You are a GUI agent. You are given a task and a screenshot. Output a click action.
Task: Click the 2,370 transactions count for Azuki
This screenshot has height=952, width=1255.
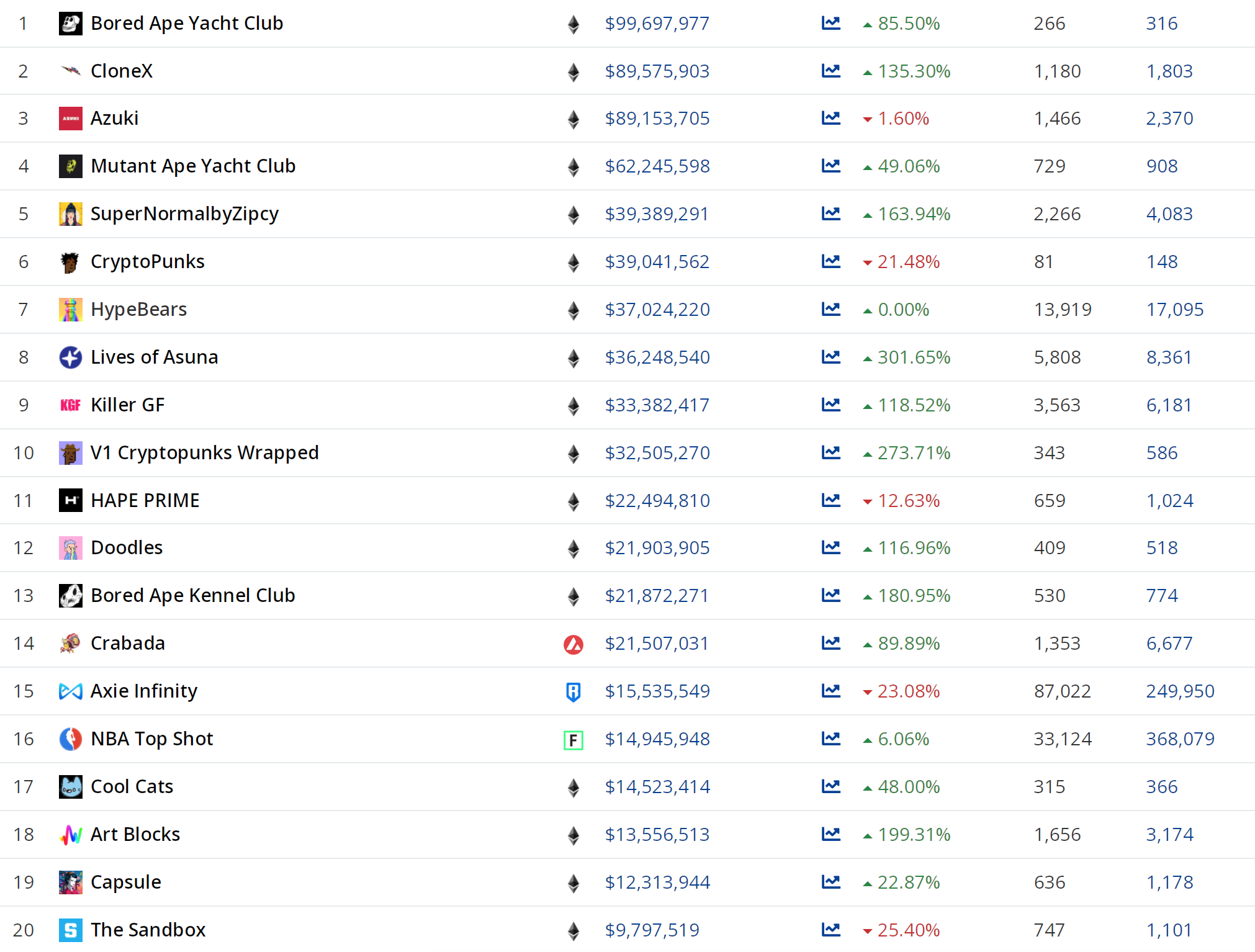pos(1169,119)
